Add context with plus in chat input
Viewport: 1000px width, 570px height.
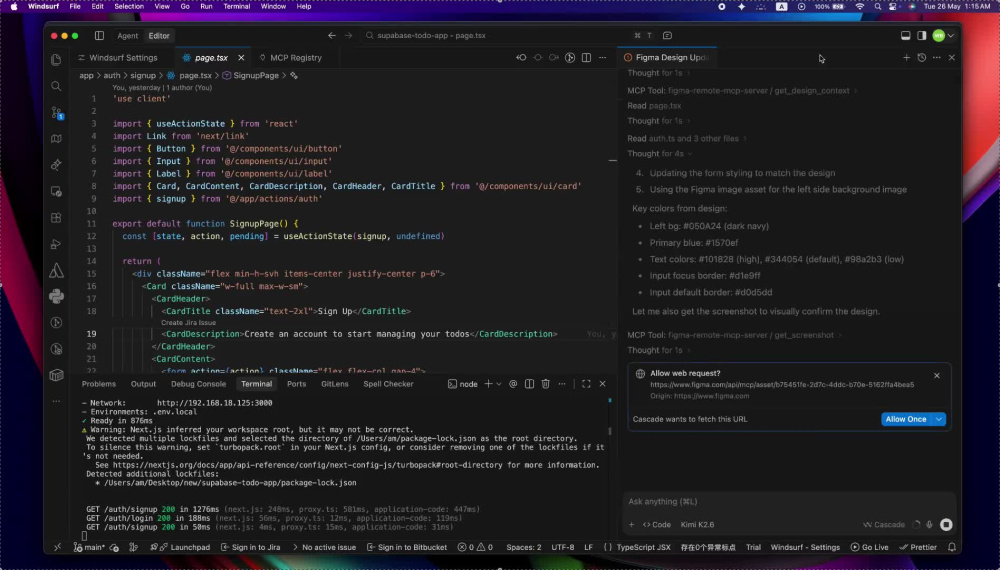click(x=631, y=525)
